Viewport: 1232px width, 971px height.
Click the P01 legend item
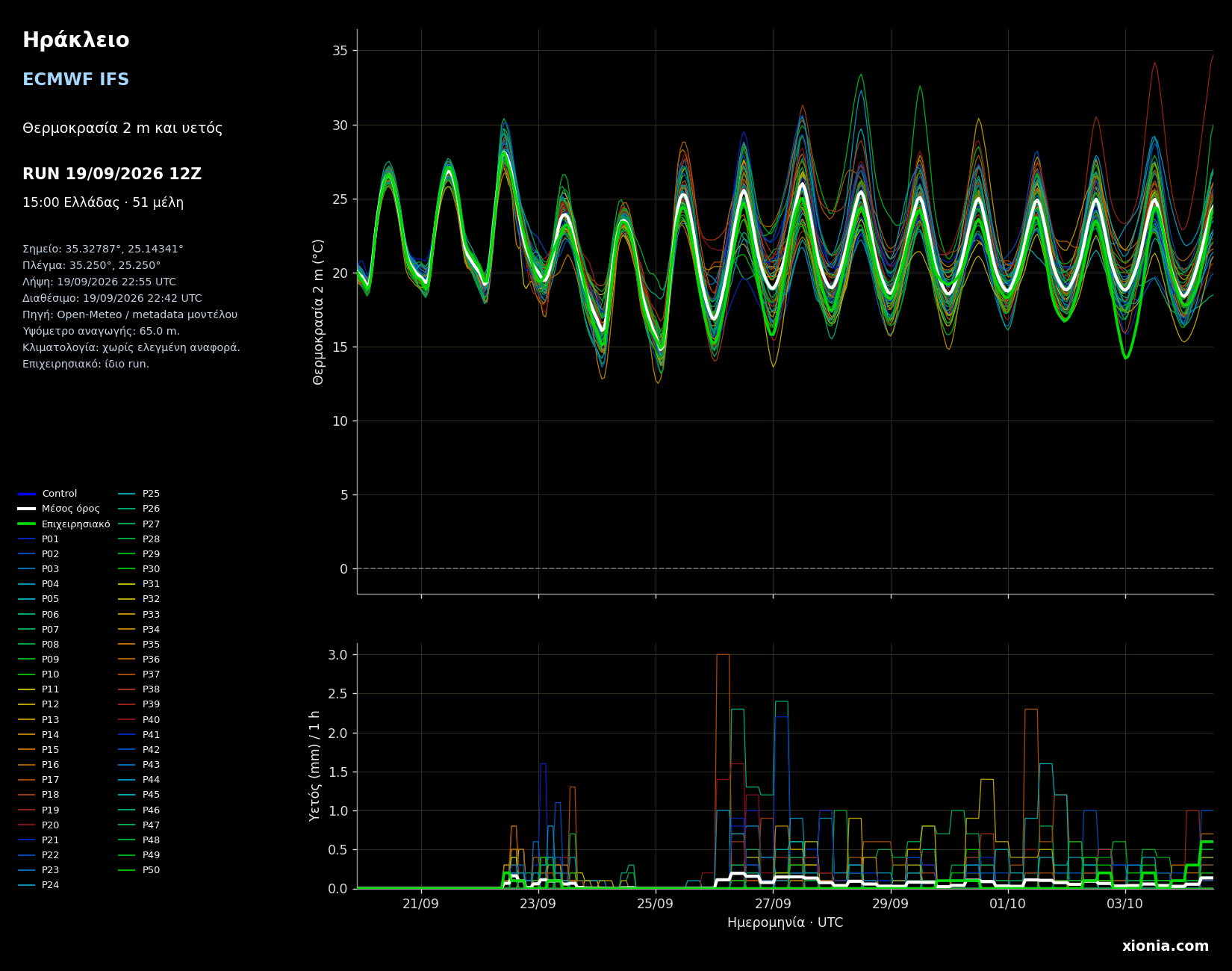click(39, 539)
